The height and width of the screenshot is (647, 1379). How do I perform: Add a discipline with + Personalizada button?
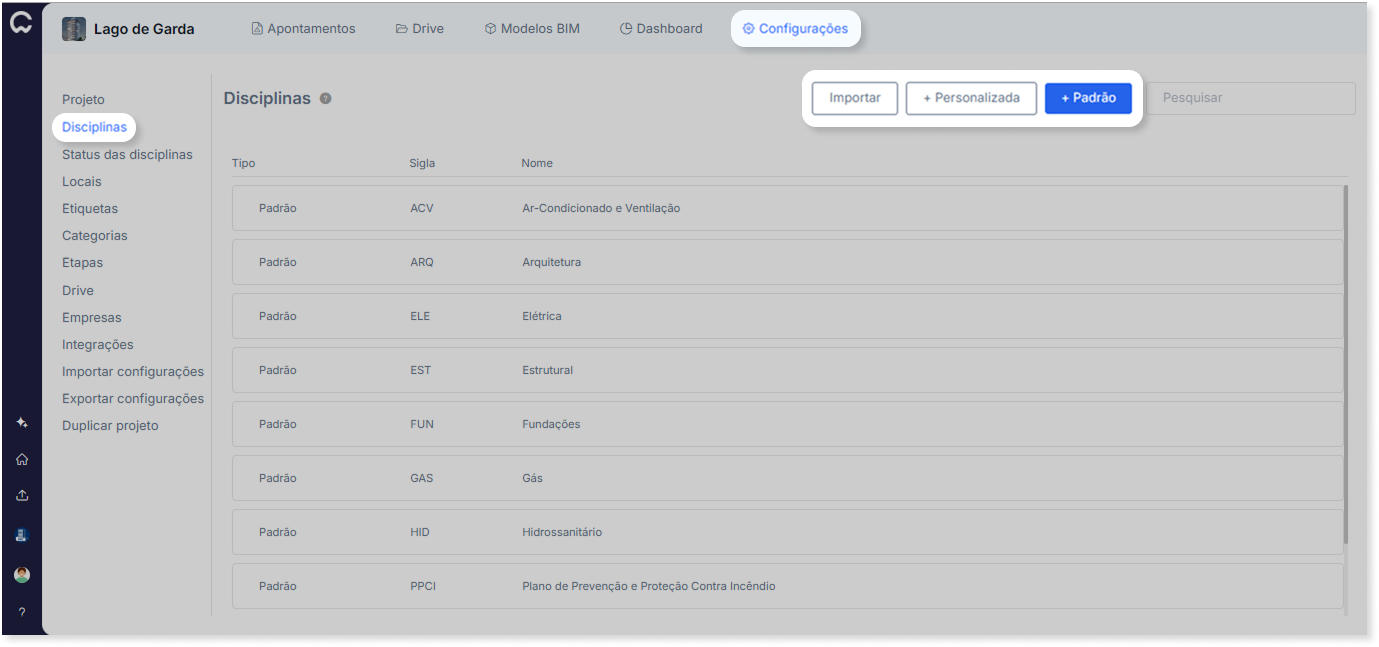click(971, 98)
